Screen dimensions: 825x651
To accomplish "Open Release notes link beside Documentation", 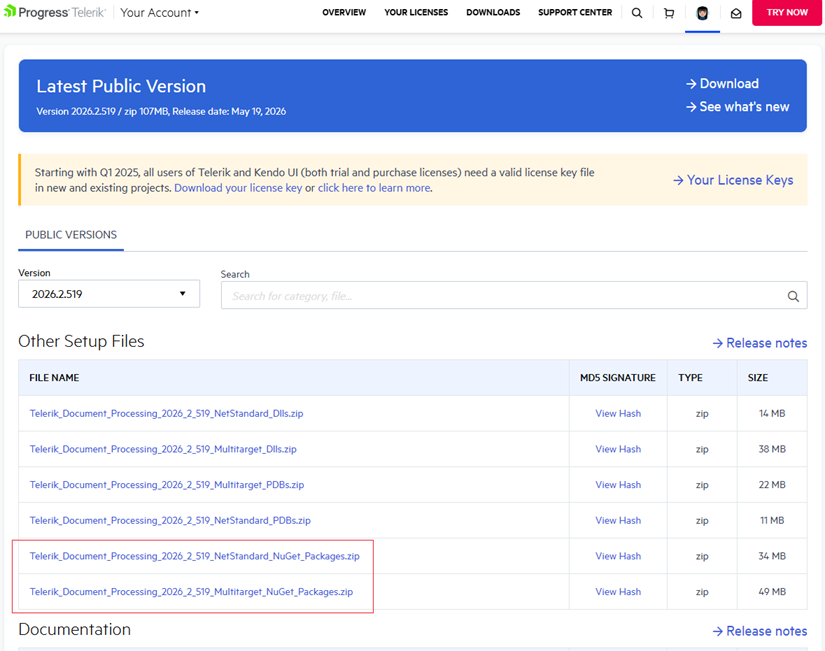I will click(x=760, y=631).
